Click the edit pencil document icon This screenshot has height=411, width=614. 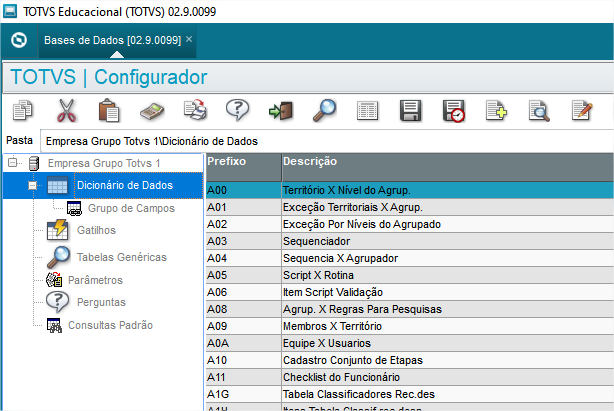pyautogui.click(x=582, y=110)
